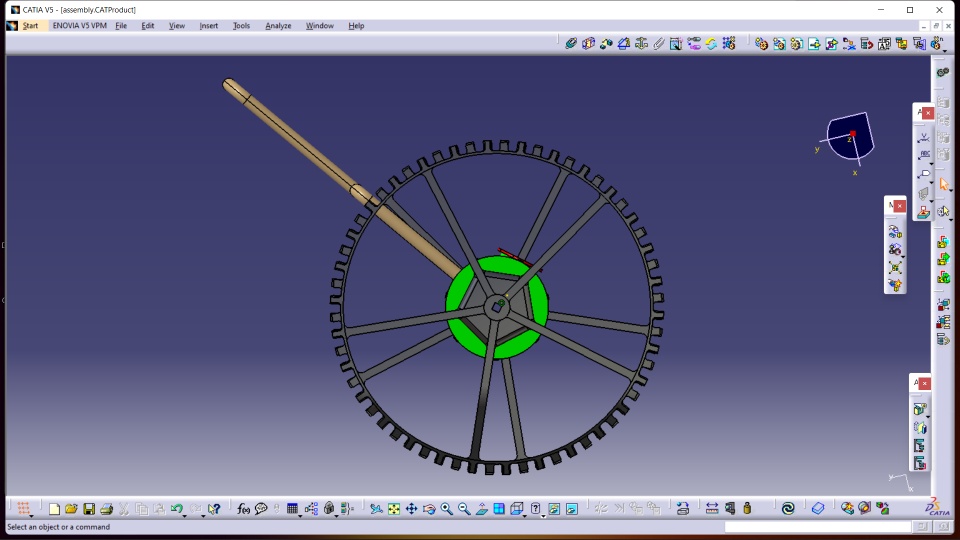Click the Update All yellow arrows icon
Screen dimensions: 960x540
click(x=711, y=43)
